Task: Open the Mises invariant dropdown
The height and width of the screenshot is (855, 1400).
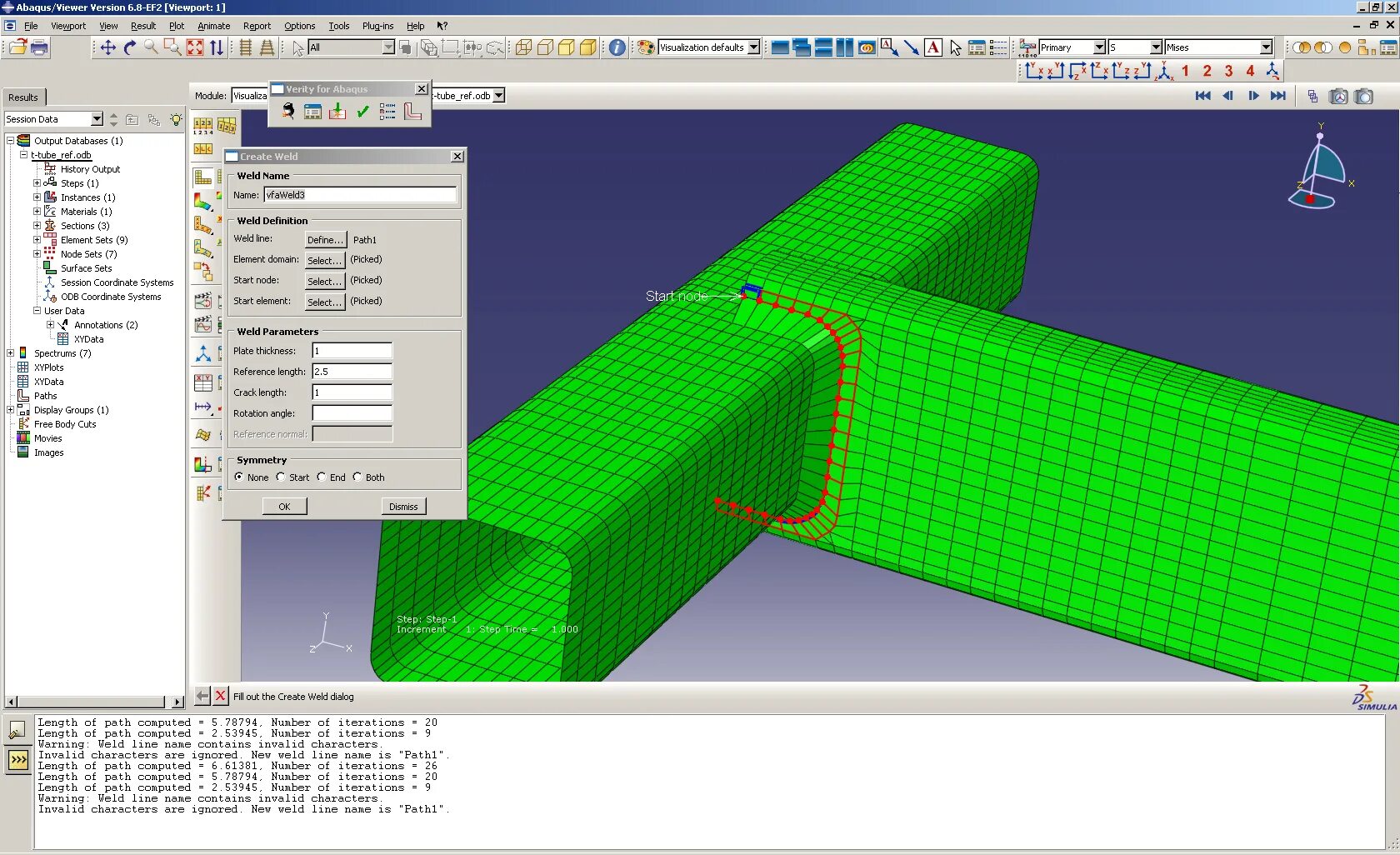Action: (x=1266, y=47)
